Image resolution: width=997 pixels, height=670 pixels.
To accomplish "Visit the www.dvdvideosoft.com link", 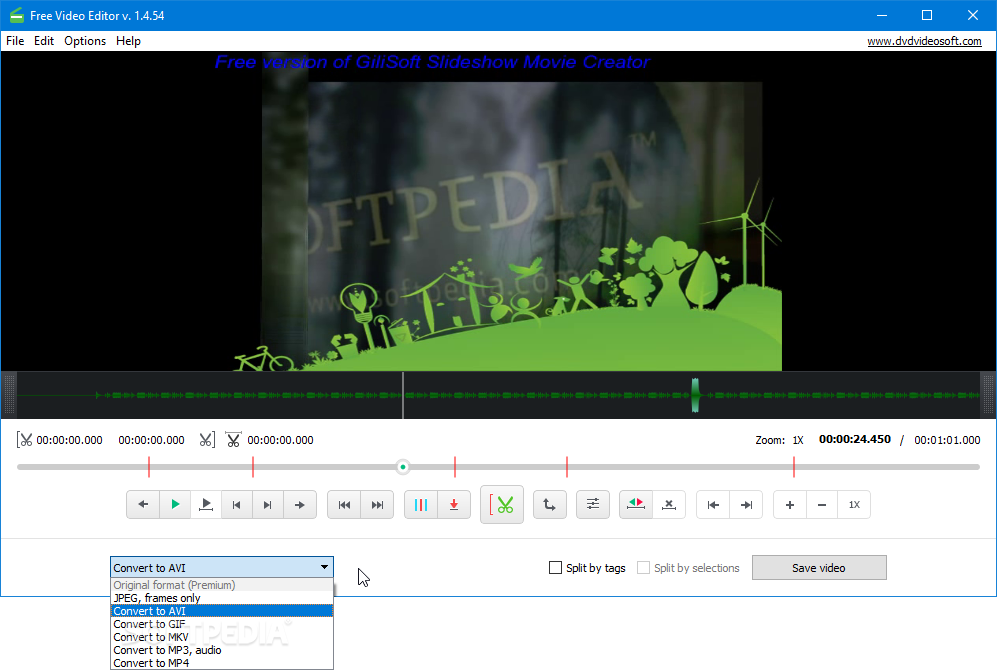I will (x=925, y=41).
